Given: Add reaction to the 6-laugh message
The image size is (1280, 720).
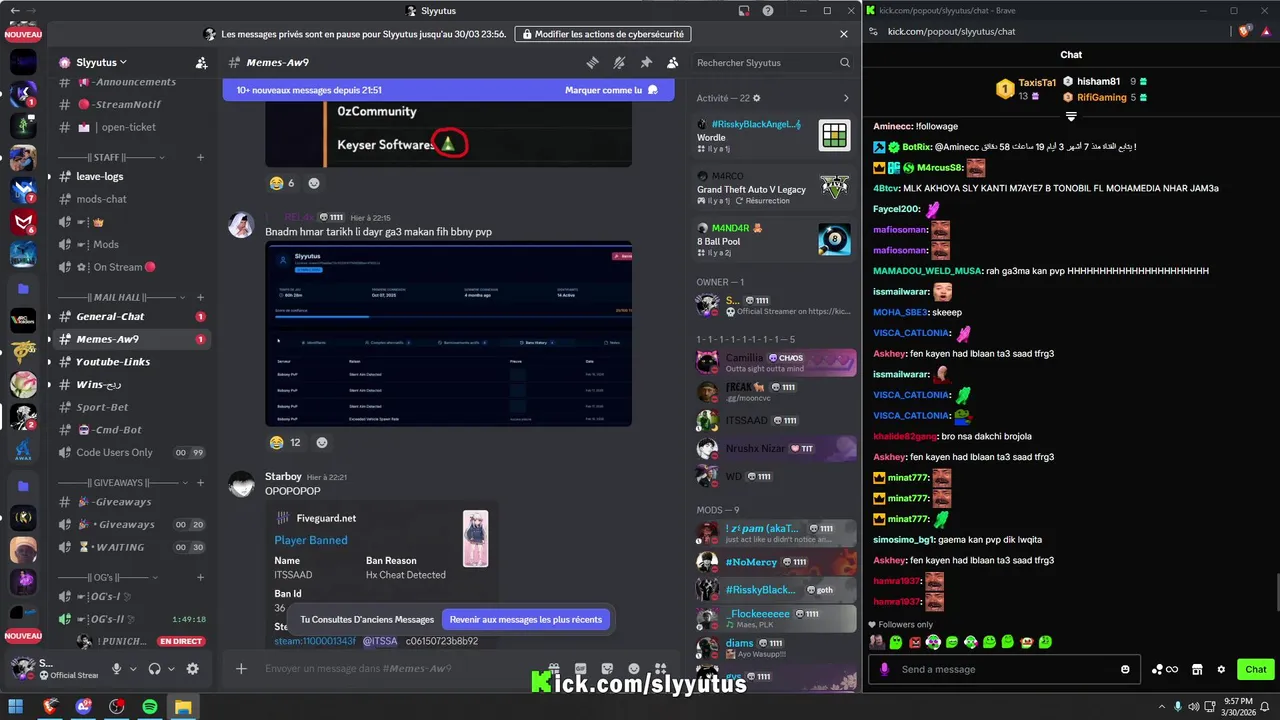Looking at the screenshot, I should coord(314,183).
